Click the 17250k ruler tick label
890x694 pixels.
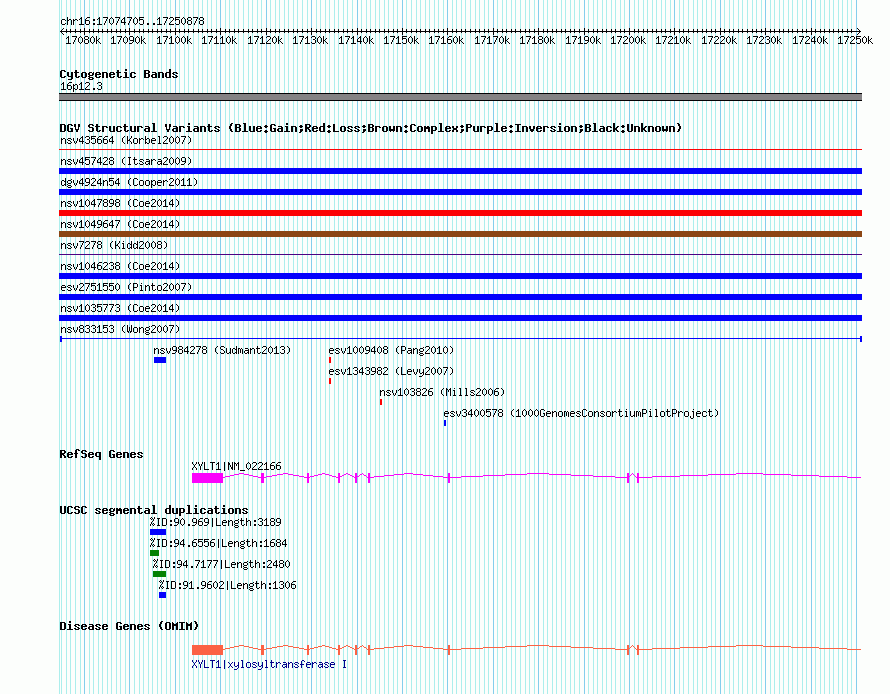pos(855,40)
